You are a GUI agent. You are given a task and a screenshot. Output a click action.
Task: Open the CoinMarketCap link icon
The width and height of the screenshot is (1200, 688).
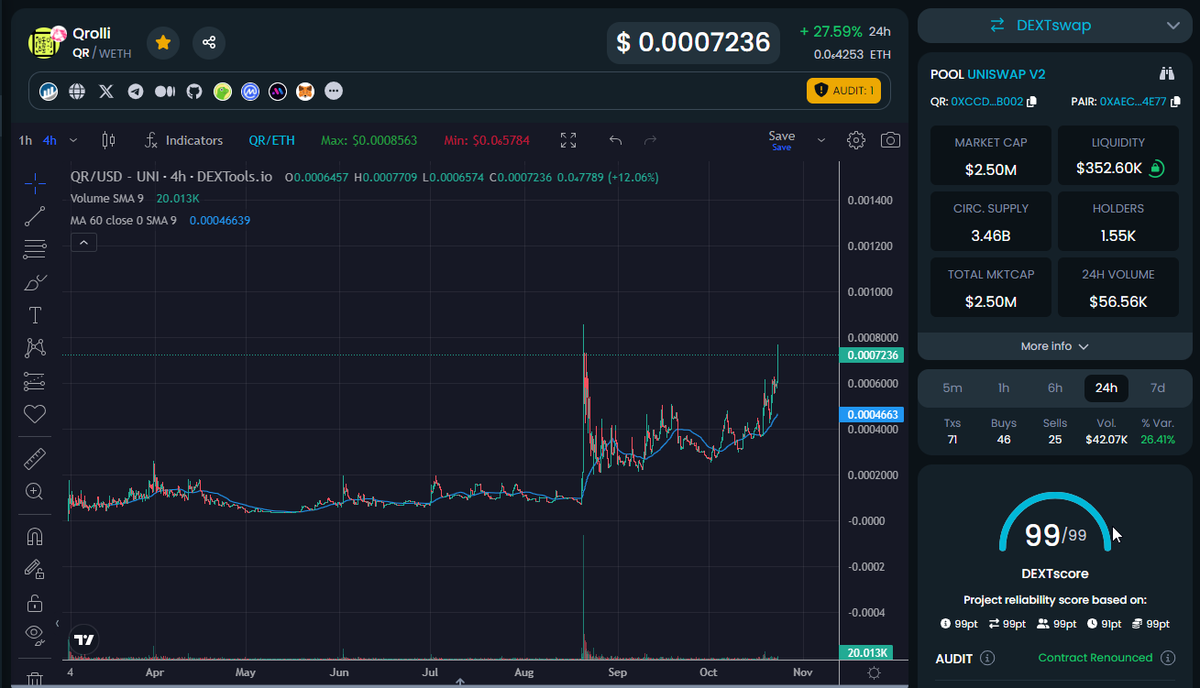point(250,91)
